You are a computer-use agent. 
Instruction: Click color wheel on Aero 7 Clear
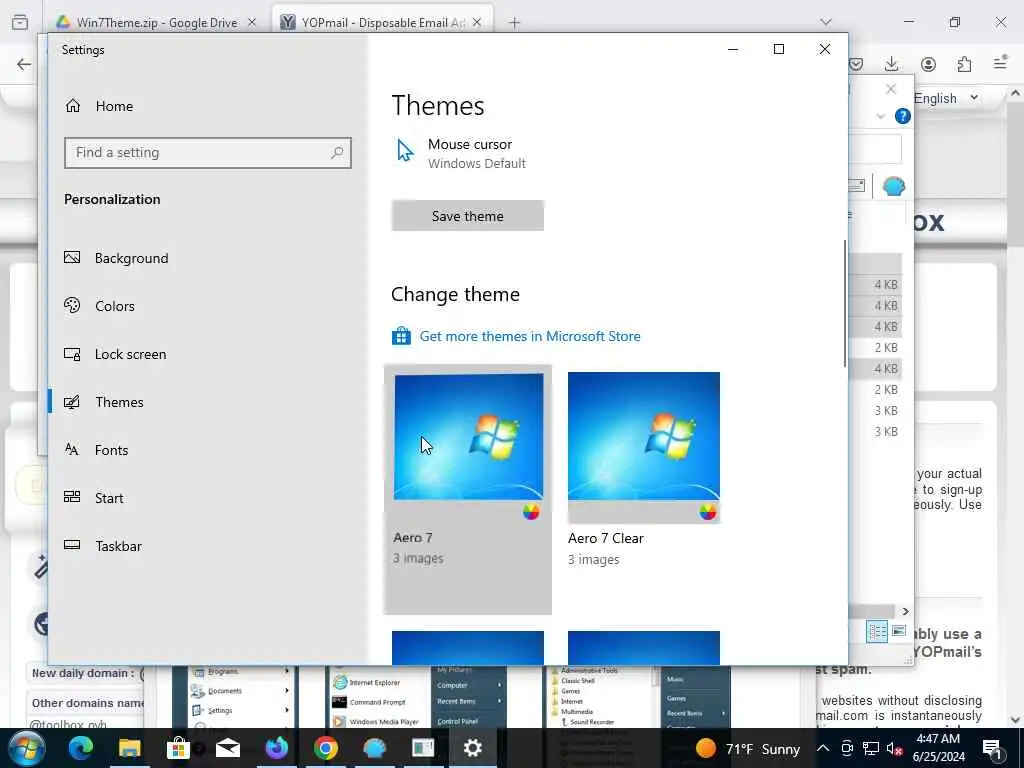[707, 511]
